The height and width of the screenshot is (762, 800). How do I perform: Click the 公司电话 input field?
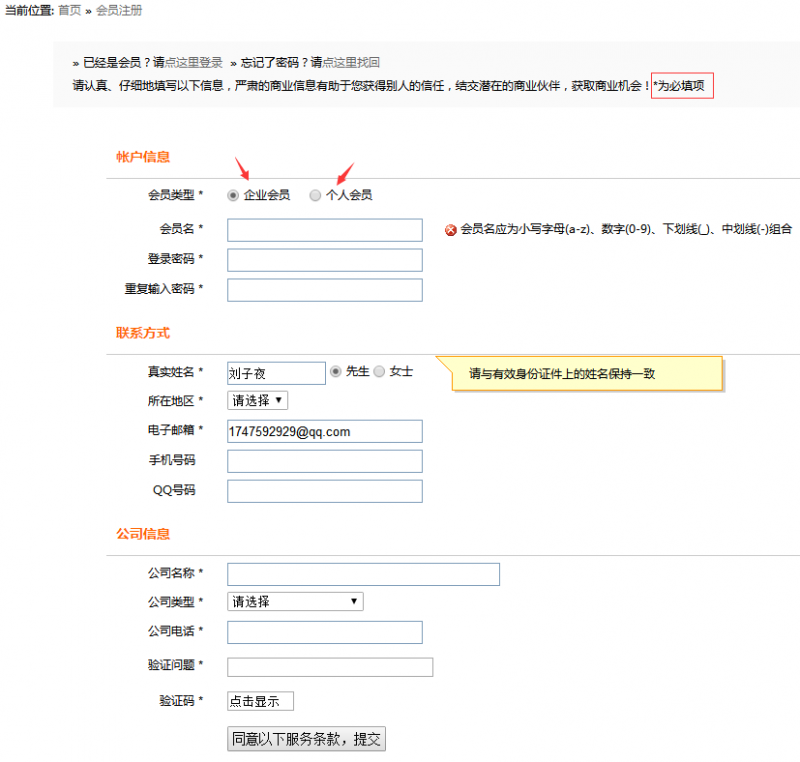[x=325, y=632]
